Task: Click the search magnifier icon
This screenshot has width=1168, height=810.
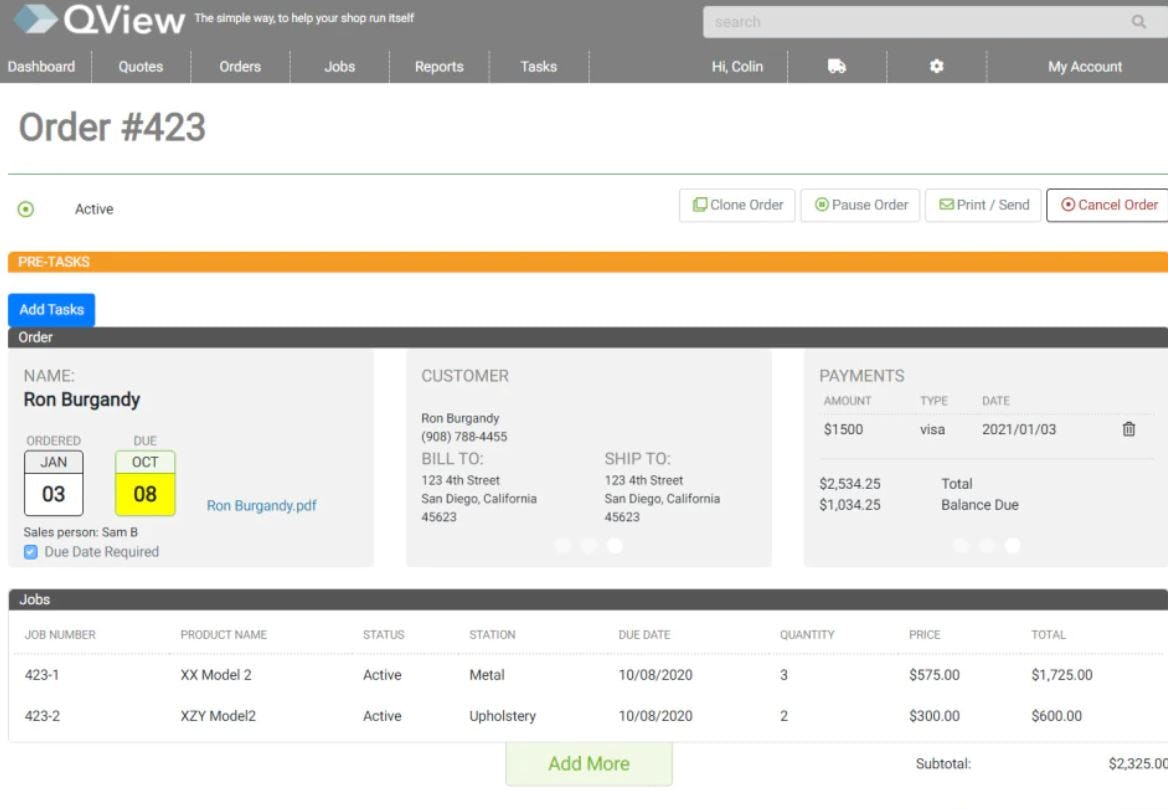Action: click(1139, 21)
